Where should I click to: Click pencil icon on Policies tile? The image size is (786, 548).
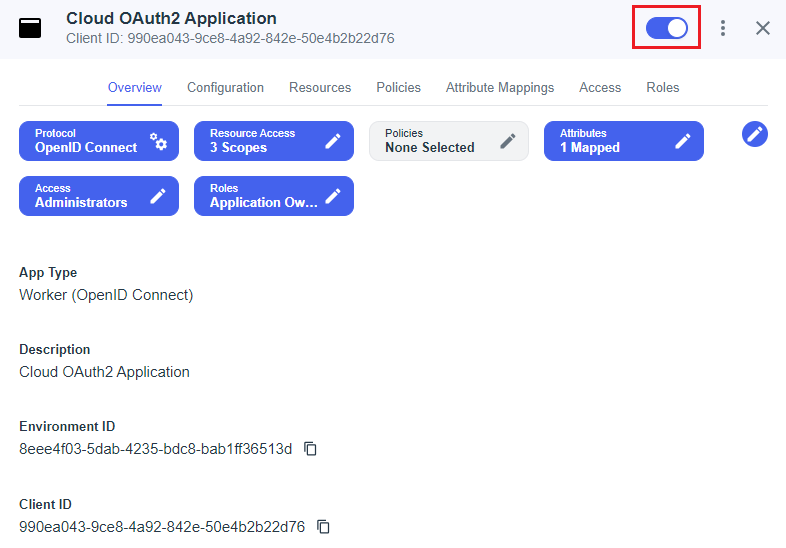click(x=508, y=141)
